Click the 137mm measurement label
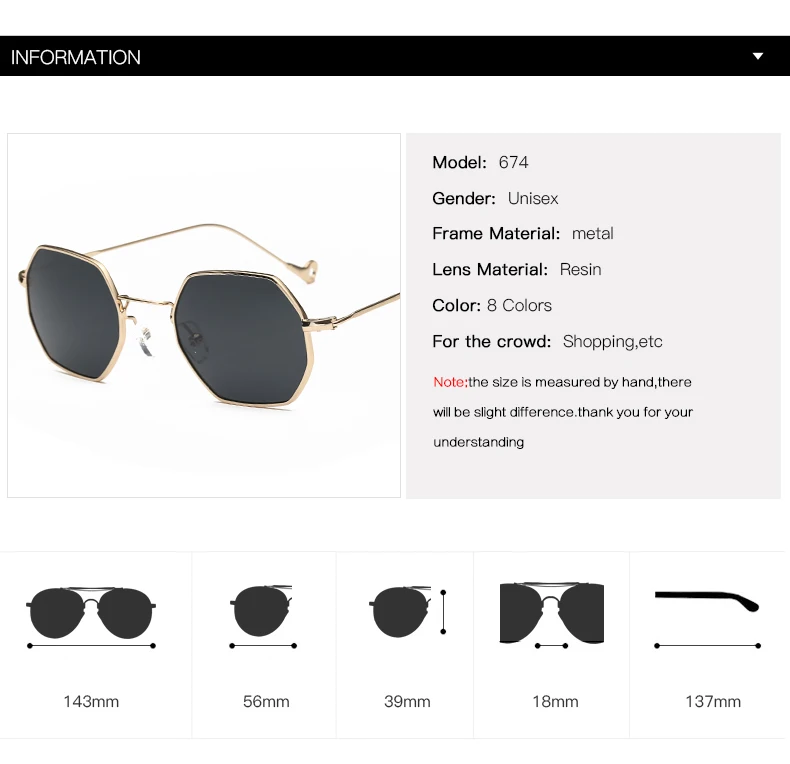 tap(713, 702)
